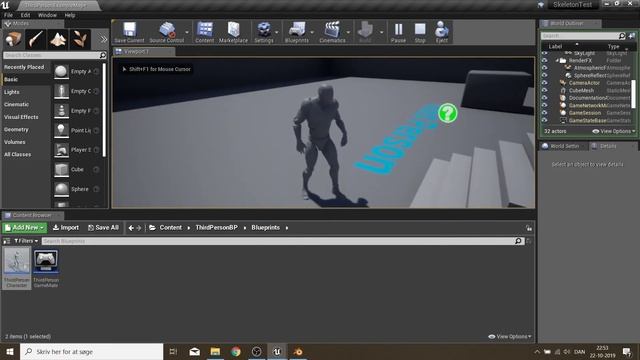Switch to the World Settings tab
Image resolution: width=640 pixels, height=360 pixels.
coord(564,146)
